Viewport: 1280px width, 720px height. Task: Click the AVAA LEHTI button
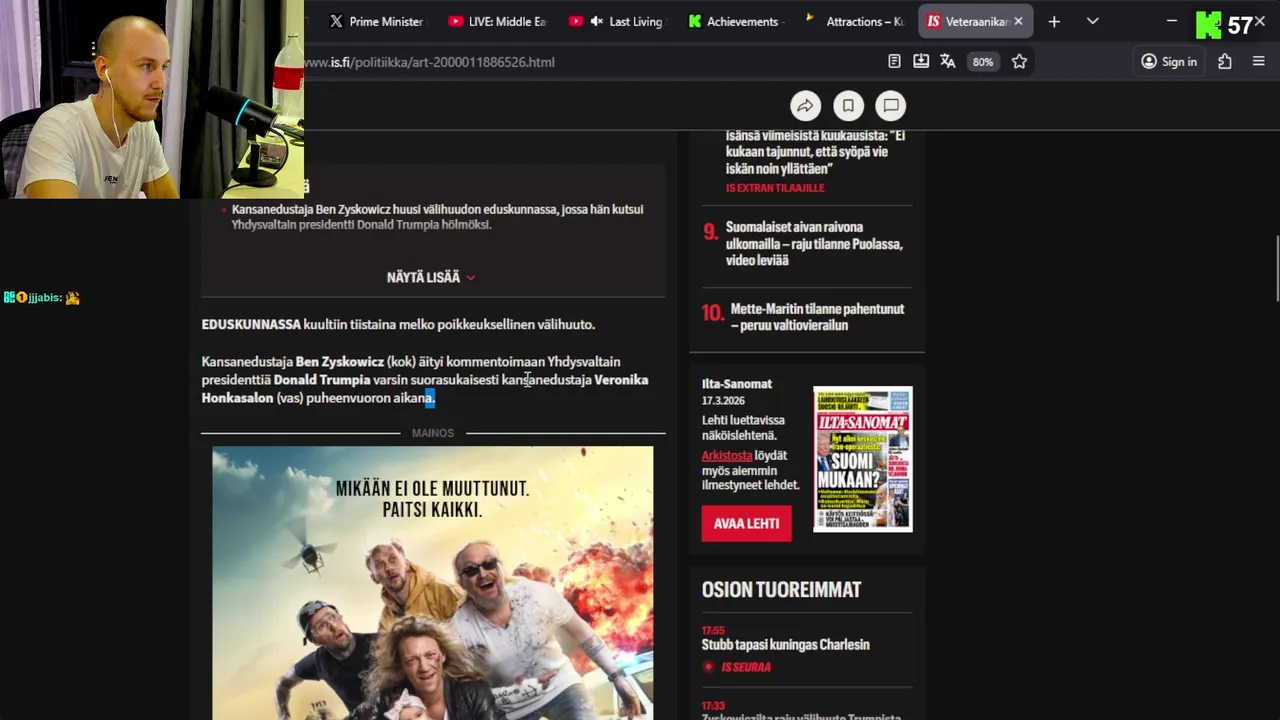tap(746, 523)
